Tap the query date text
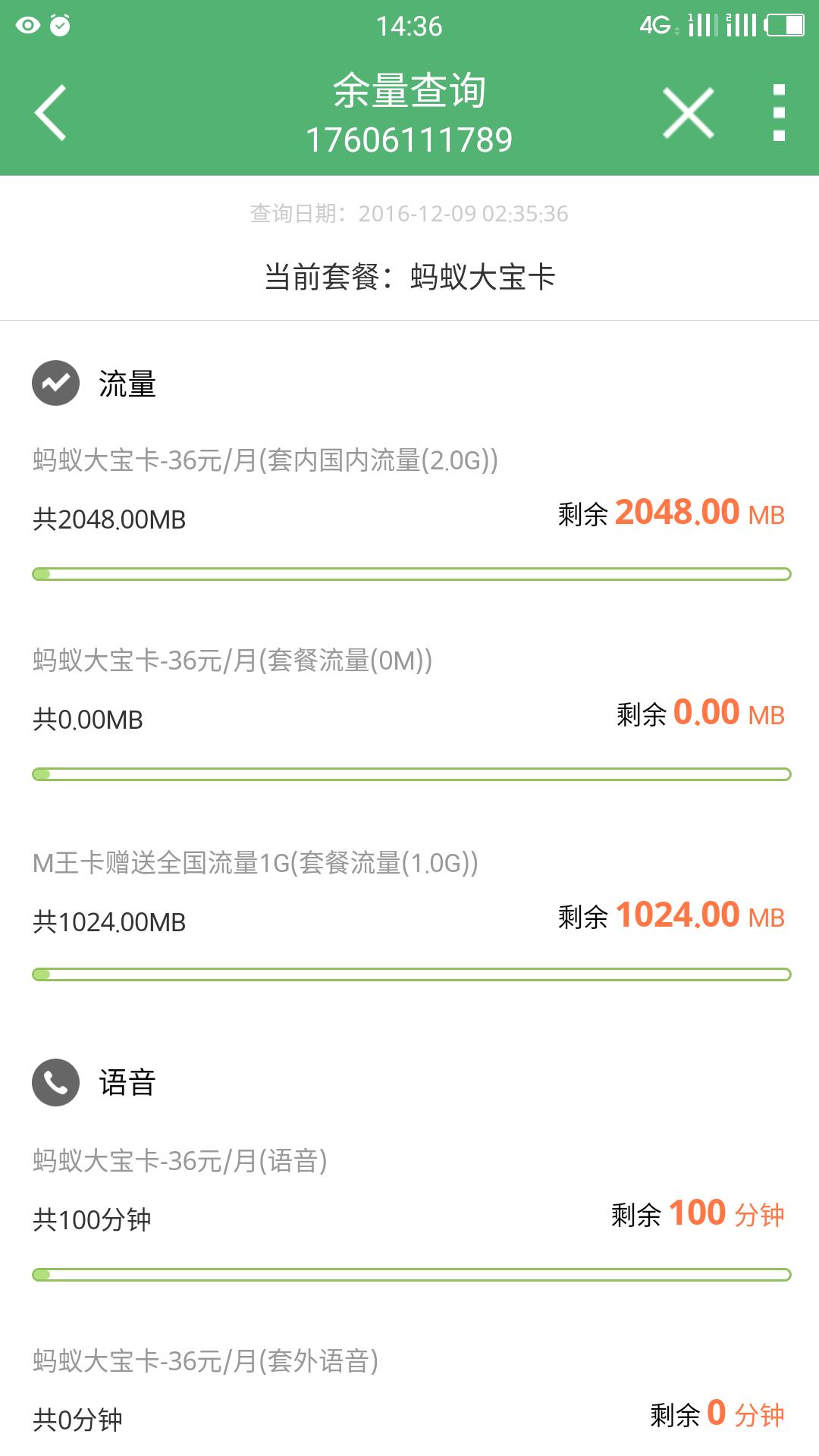Screen dimensions: 819x1456 pyautogui.click(x=409, y=214)
